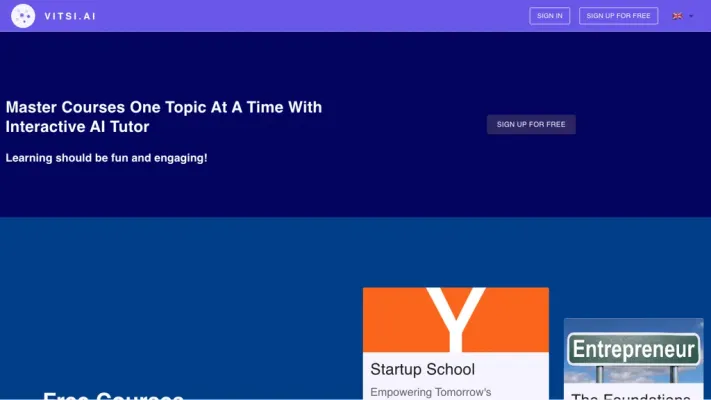Click the 'Learning should be fun' subheading
The width and height of the screenshot is (711, 400).
106,158
